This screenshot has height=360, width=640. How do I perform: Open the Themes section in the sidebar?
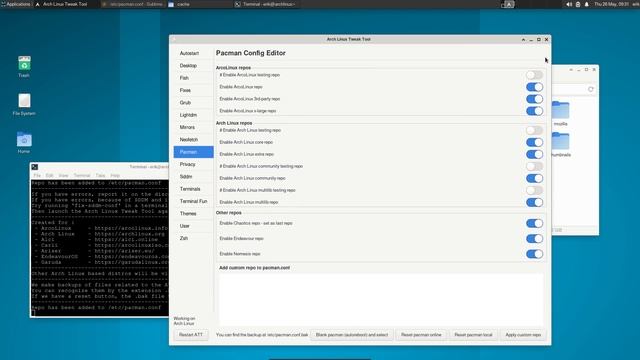point(193,213)
